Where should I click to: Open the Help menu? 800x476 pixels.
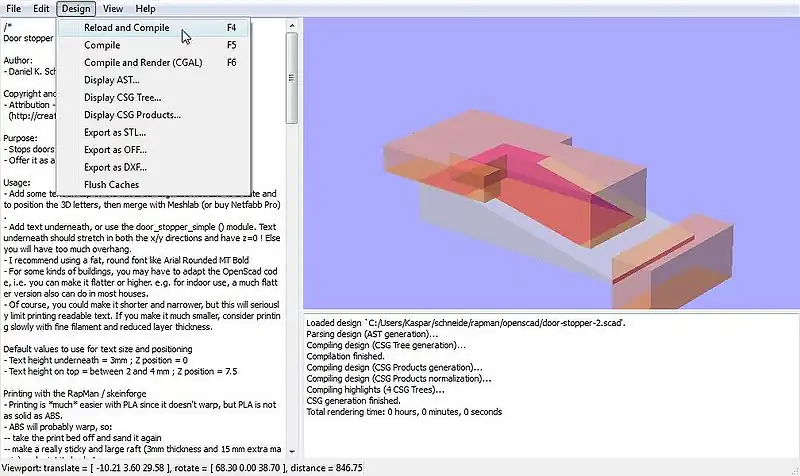click(x=146, y=8)
